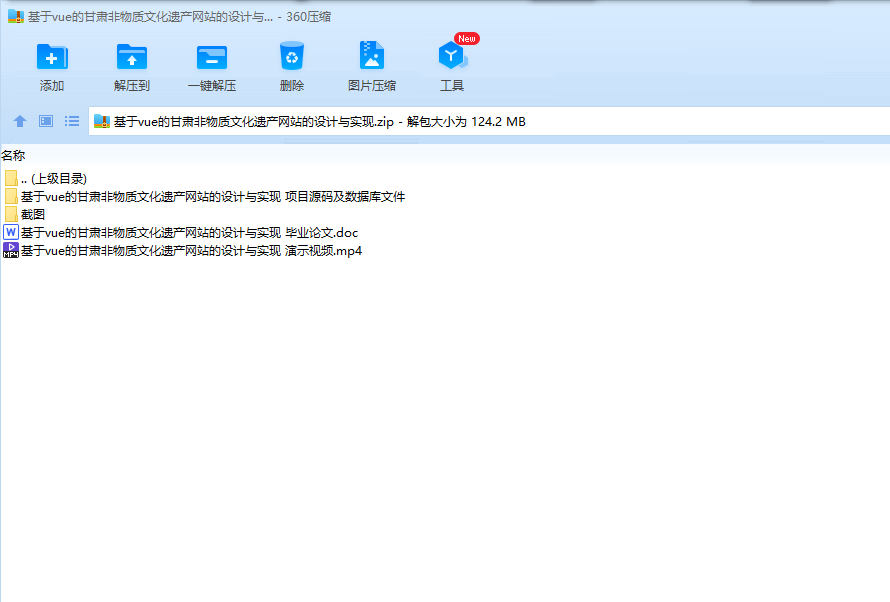The image size is (890, 602).
Task: Select the '.. (上级目录)' entry
Action: coord(54,179)
